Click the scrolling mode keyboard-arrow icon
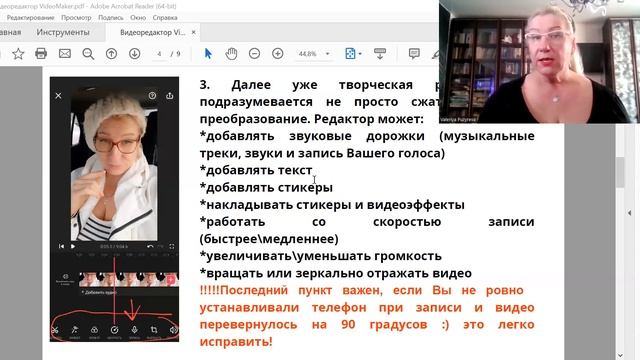 coord(380,53)
